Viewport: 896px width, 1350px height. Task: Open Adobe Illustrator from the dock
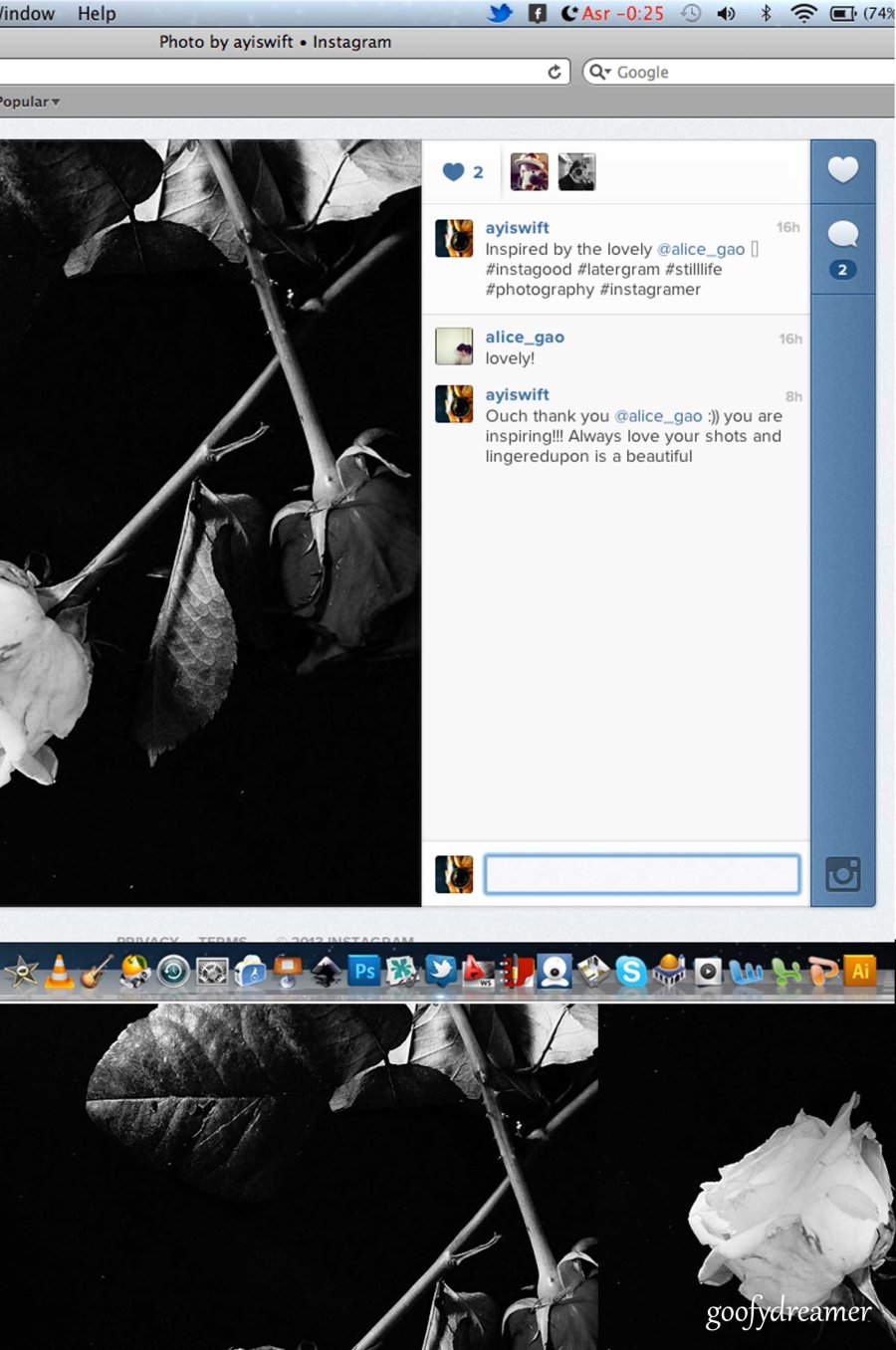pos(860,971)
